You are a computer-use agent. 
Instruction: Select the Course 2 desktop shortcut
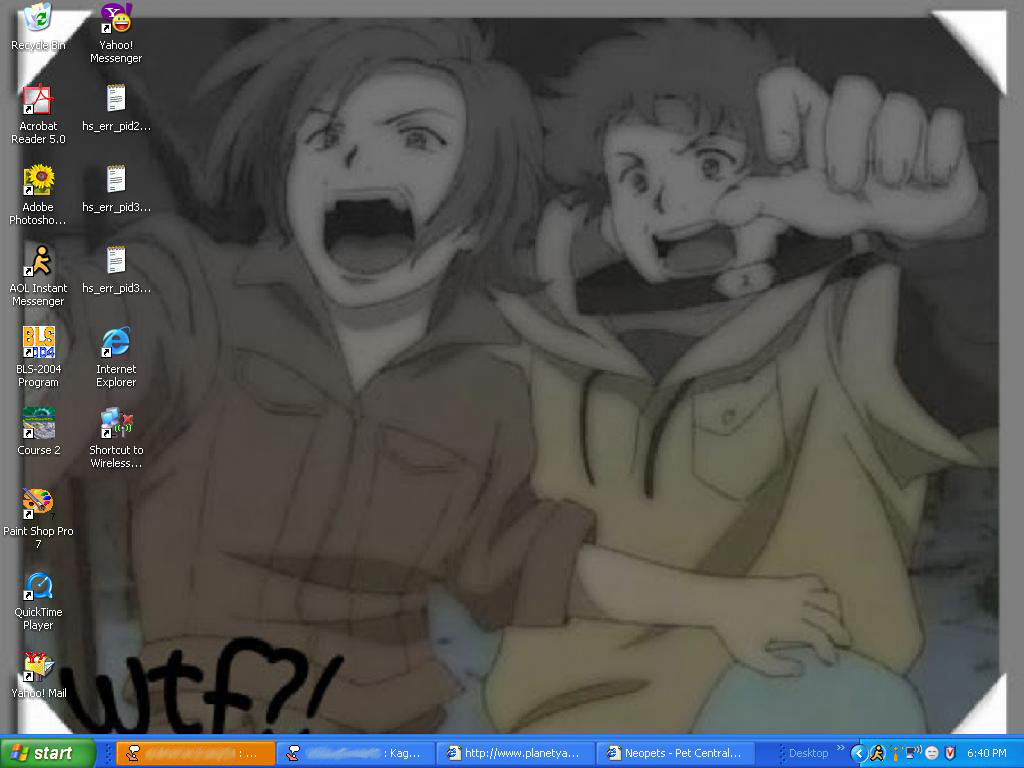click(38, 432)
